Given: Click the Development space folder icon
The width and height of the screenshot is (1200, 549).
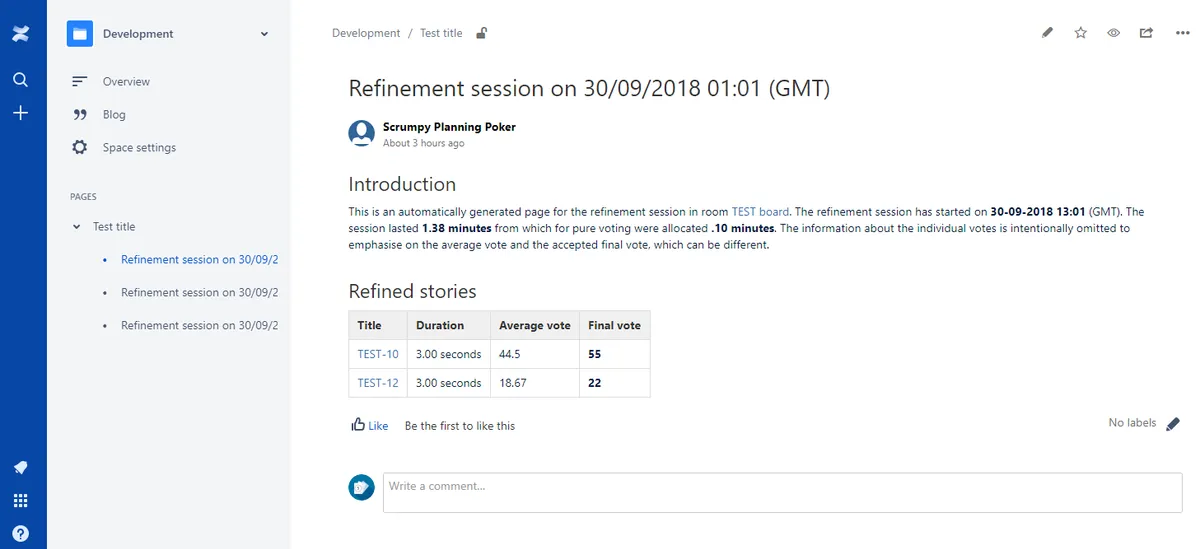Looking at the screenshot, I should [x=80, y=34].
